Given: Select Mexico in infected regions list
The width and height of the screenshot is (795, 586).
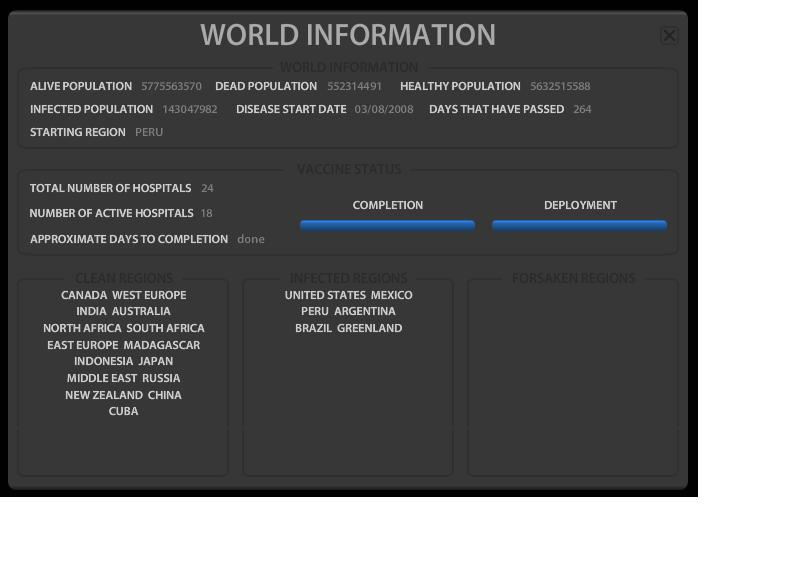Looking at the screenshot, I should 392,295.
